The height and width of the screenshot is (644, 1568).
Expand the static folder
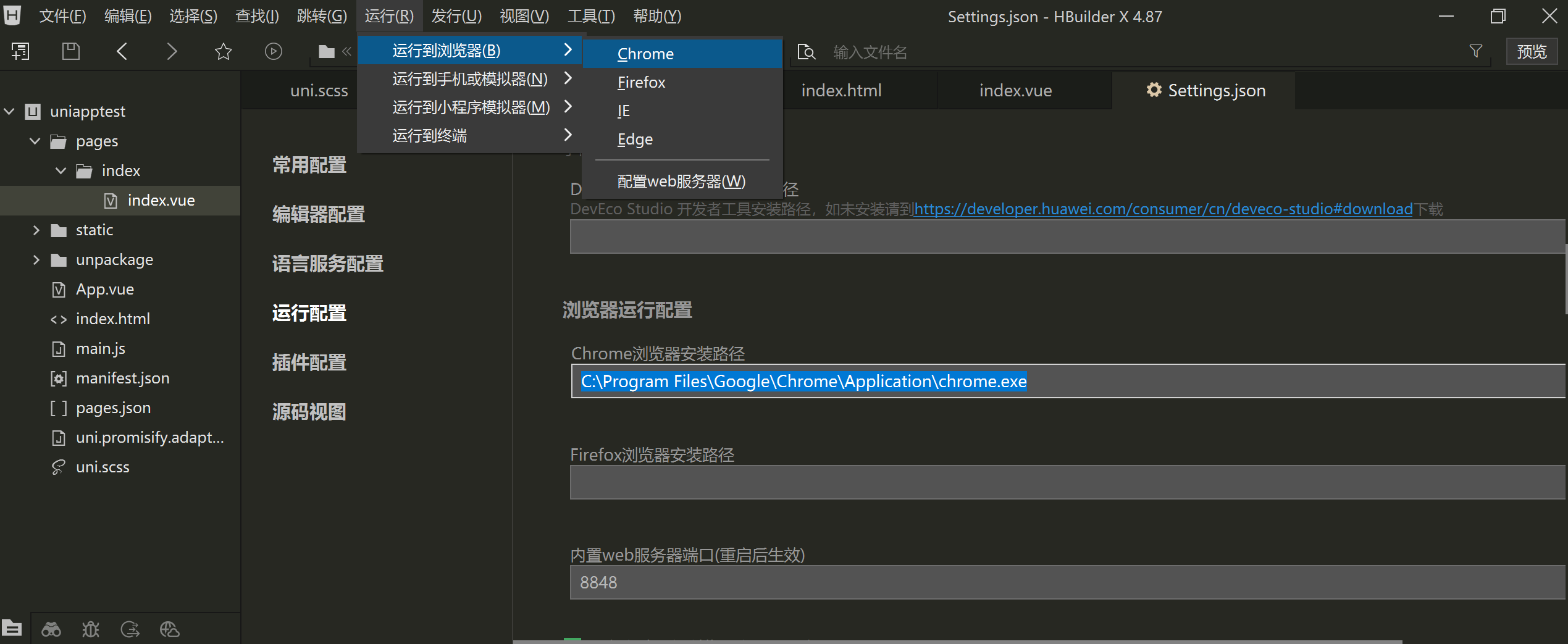tap(36, 230)
